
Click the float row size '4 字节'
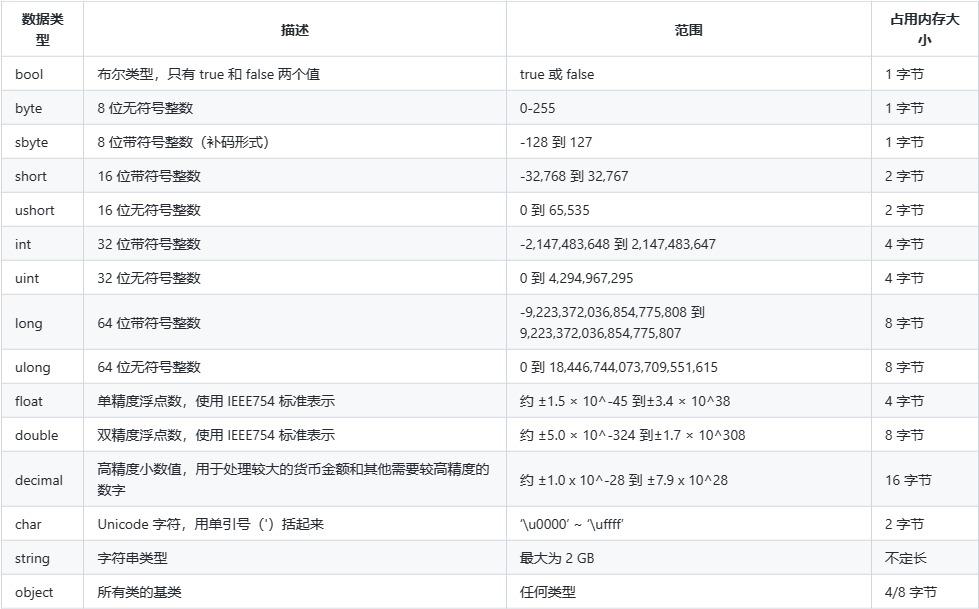(904, 401)
